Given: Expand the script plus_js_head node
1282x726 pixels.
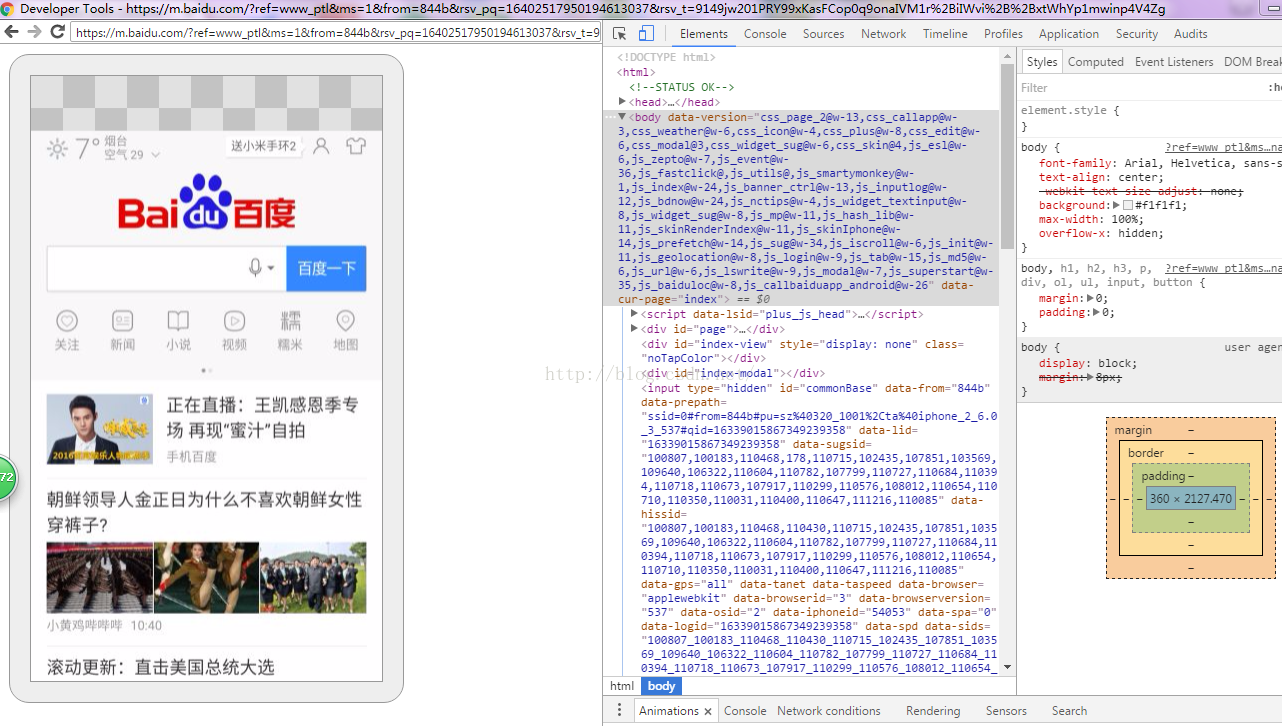Looking at the screenshot, I should click(635, 313).
